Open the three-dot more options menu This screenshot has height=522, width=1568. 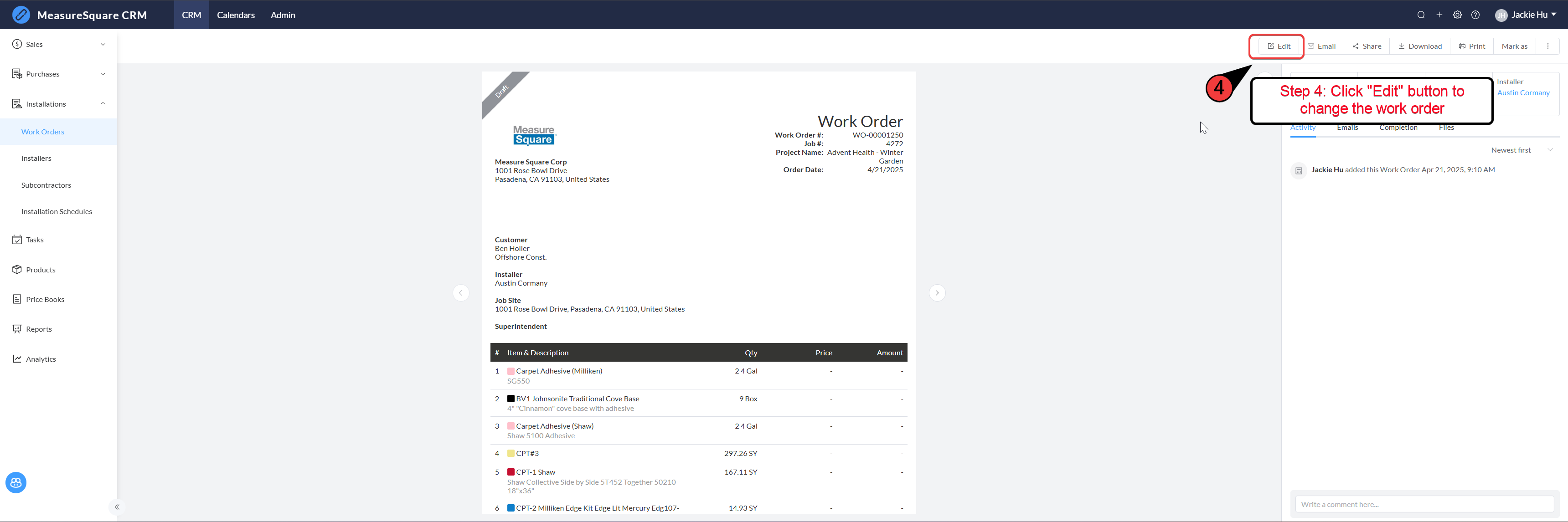pos(1547,46)
